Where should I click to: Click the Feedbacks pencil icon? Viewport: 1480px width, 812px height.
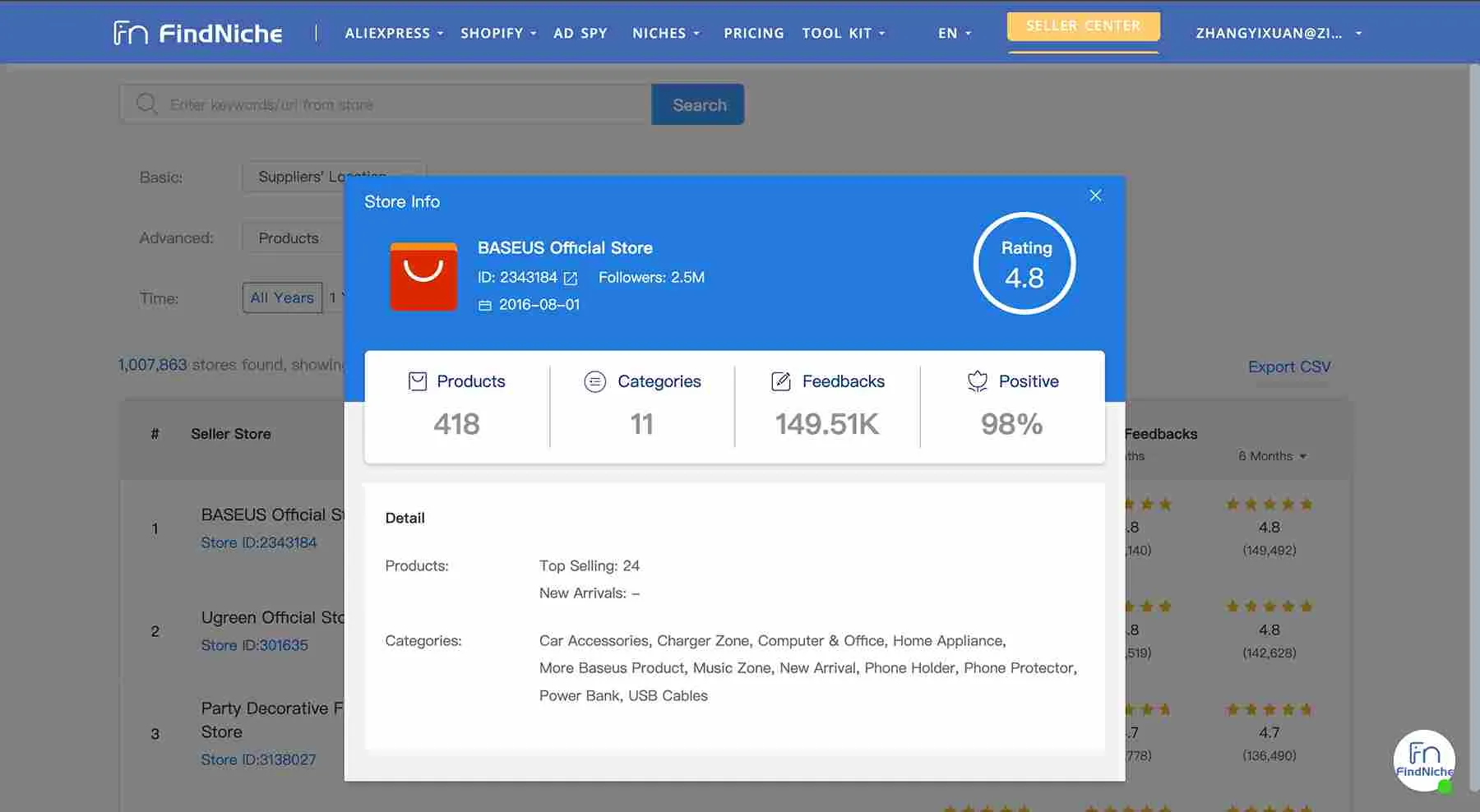779,381
